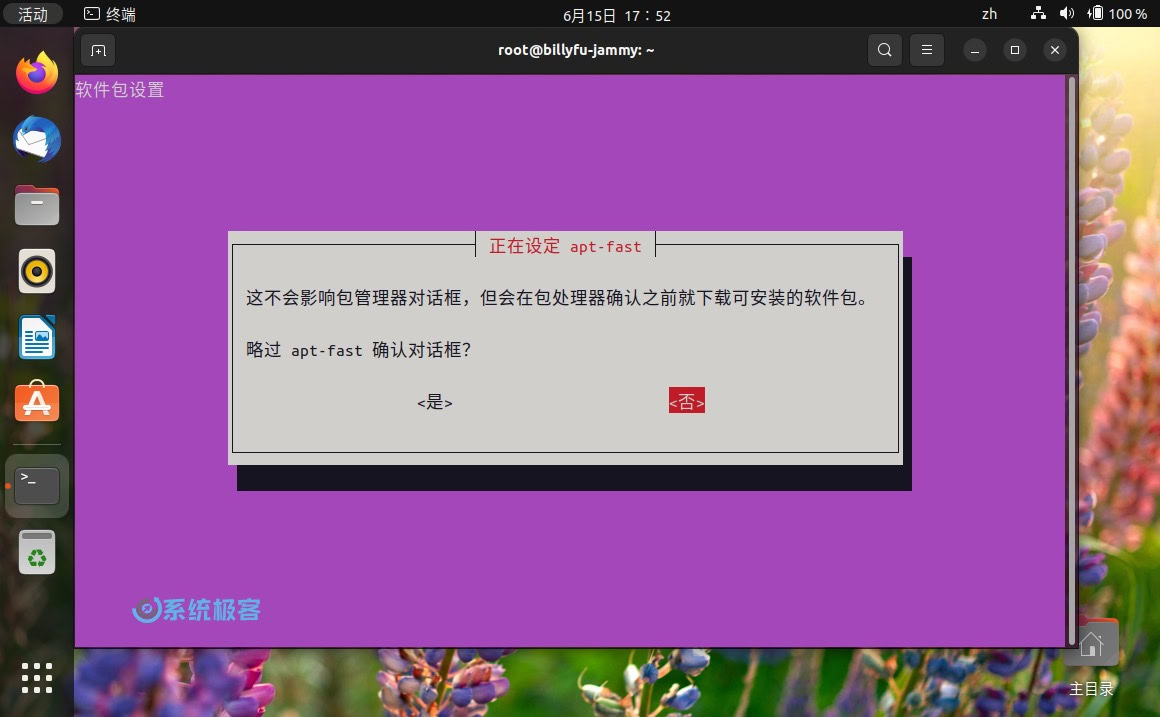Select the <是> button in the dialog
This screenshot has height=717, width=1160.
pyautogui.click(x=434, y=402)
